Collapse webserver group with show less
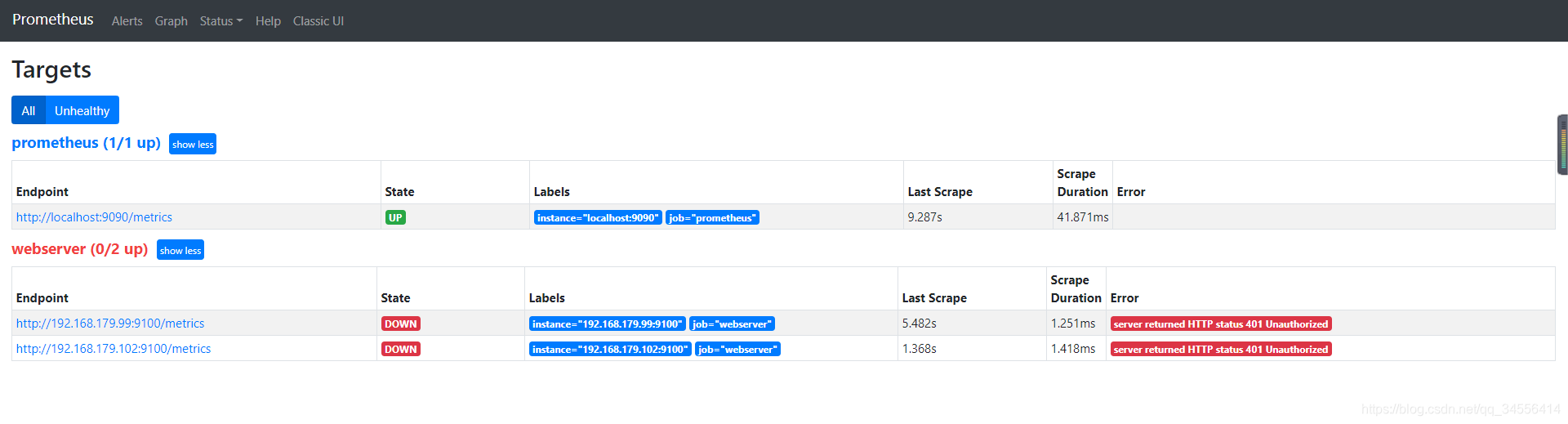Image resolution: width=1568 pixels, height=424 pixels. 180,250
